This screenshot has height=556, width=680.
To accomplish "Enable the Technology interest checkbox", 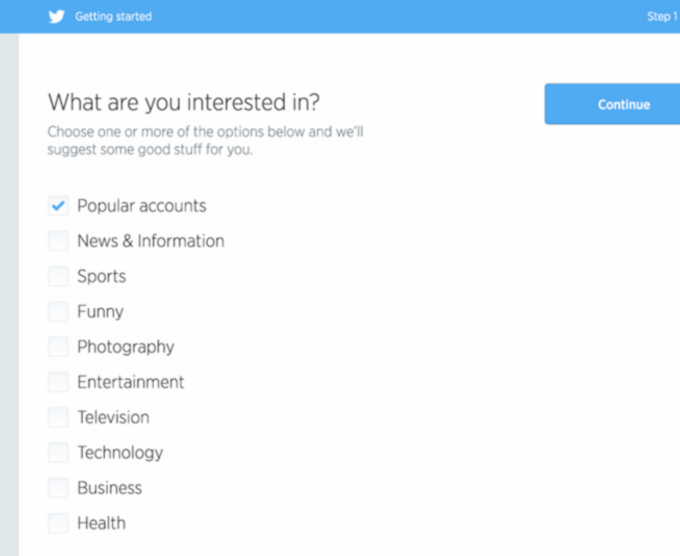I will coord(58,452).
